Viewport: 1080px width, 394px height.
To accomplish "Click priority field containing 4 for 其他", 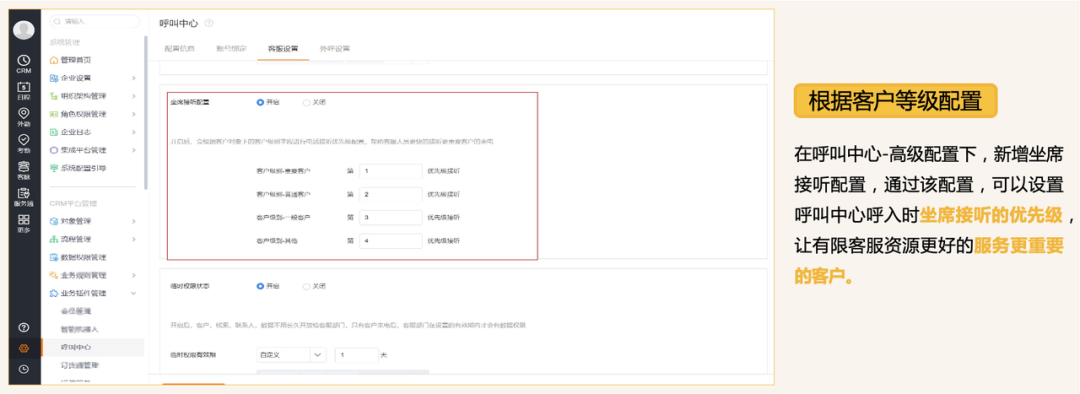I will point(391,241).
